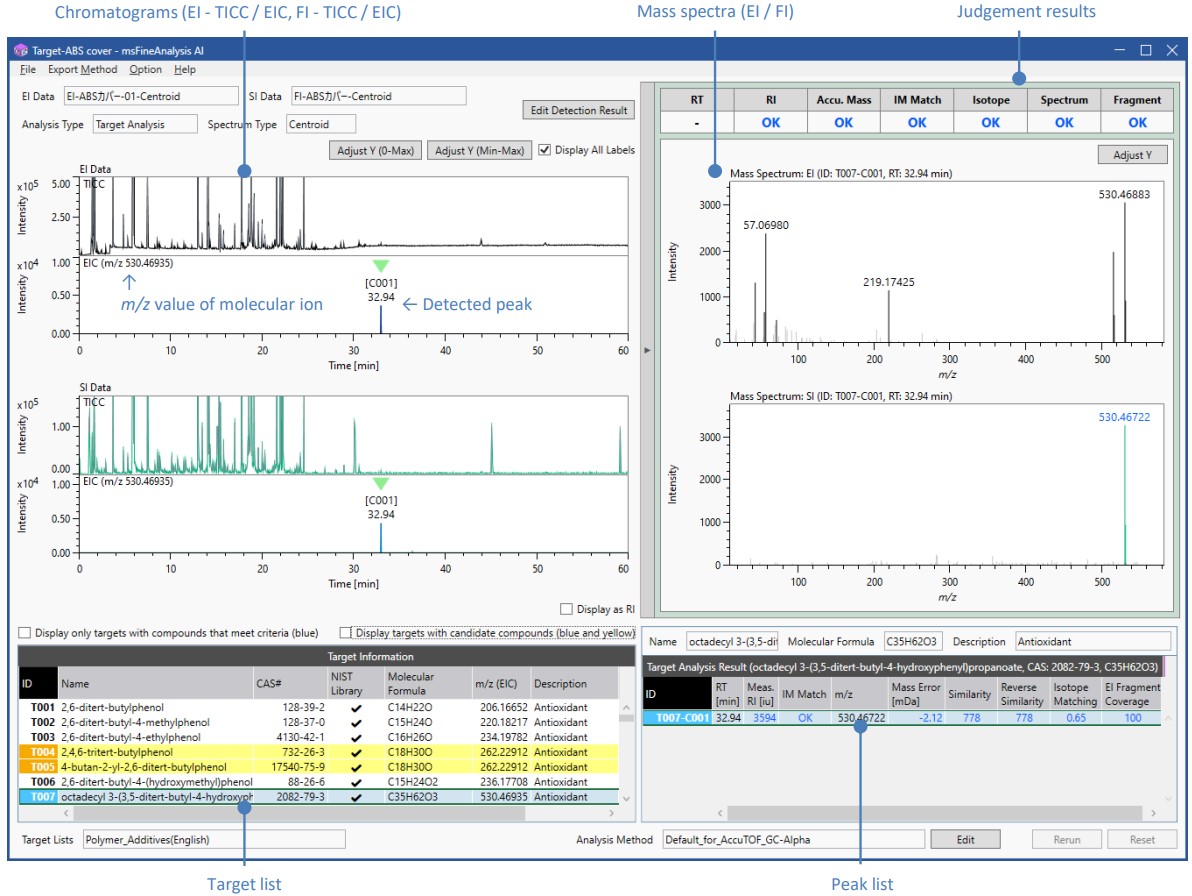This screenshot has width=1192, height=896.
Task: Click the NIST Library checkmark for T001
Action: point(355,707)
